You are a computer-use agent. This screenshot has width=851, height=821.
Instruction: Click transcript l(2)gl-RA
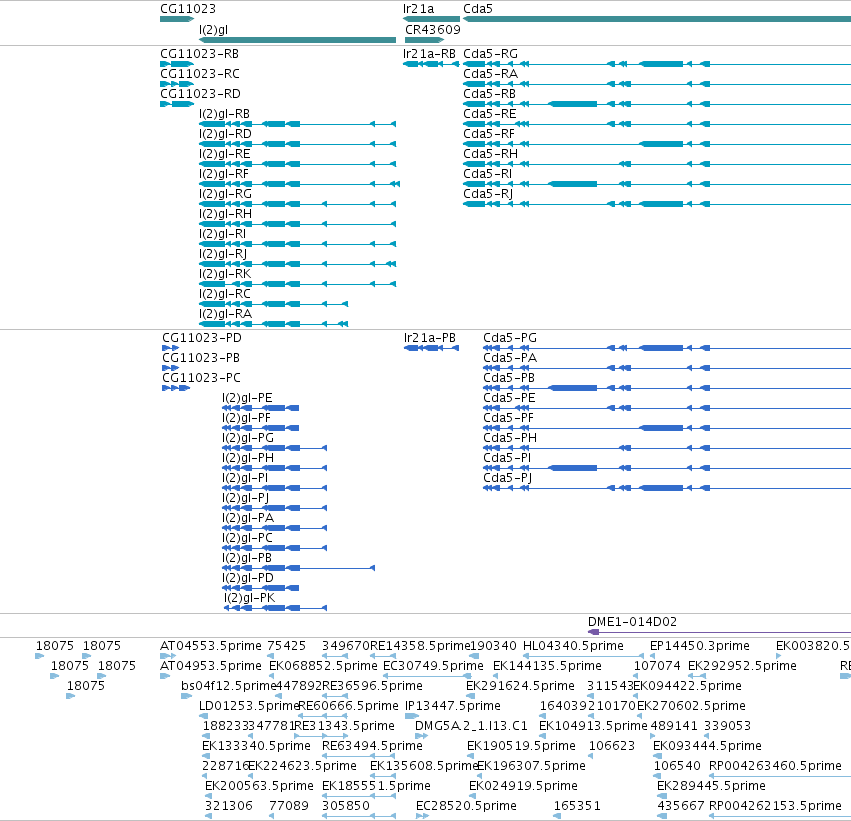[274, 324]
